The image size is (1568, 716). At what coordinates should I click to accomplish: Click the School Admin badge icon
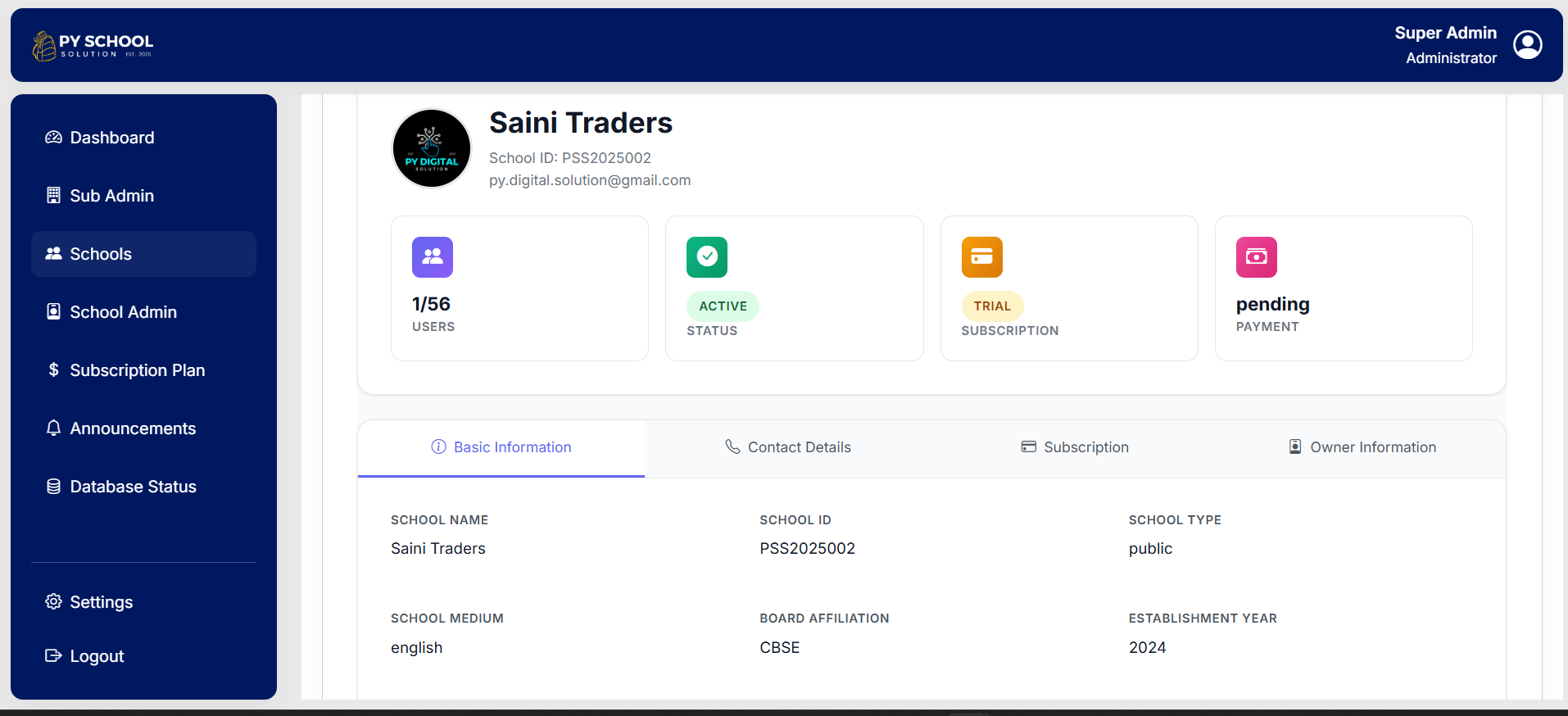53,312
